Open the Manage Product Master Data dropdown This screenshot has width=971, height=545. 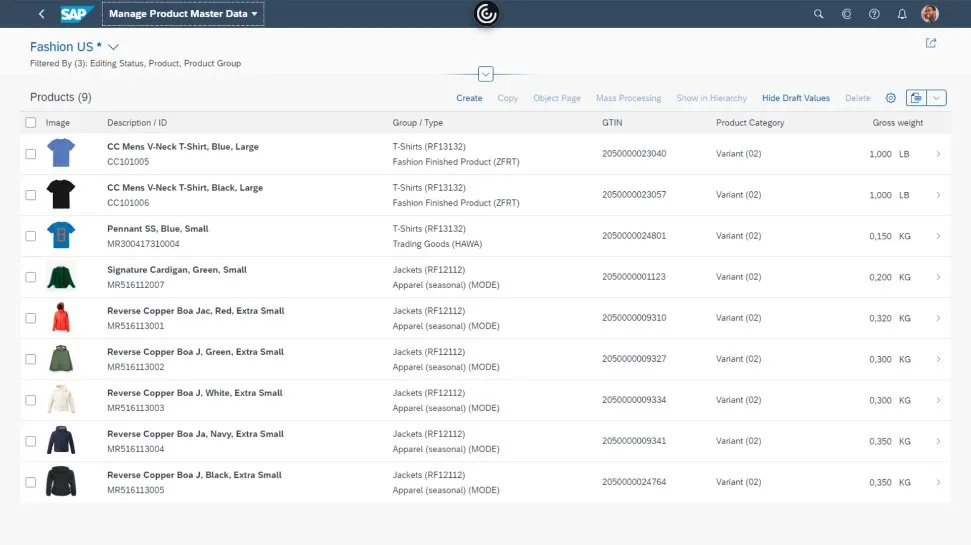click(x=183, y=14)
